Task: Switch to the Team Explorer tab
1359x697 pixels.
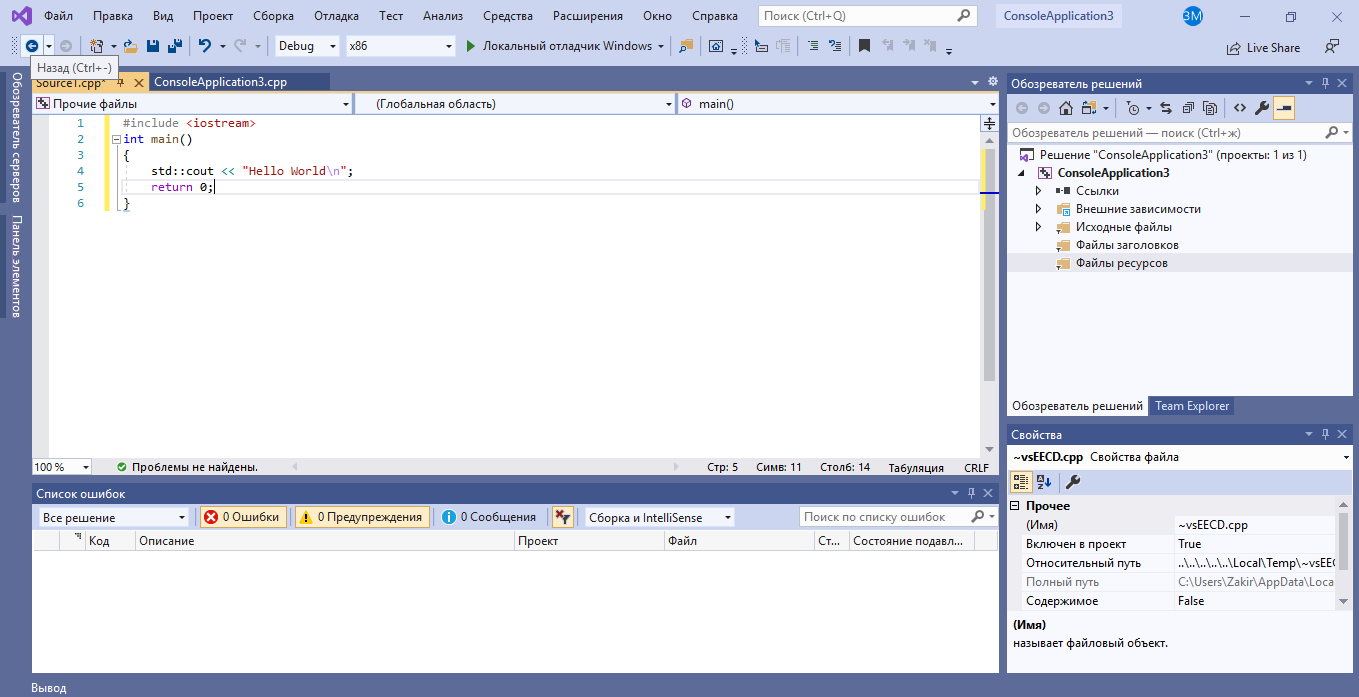Action: 1192,406
